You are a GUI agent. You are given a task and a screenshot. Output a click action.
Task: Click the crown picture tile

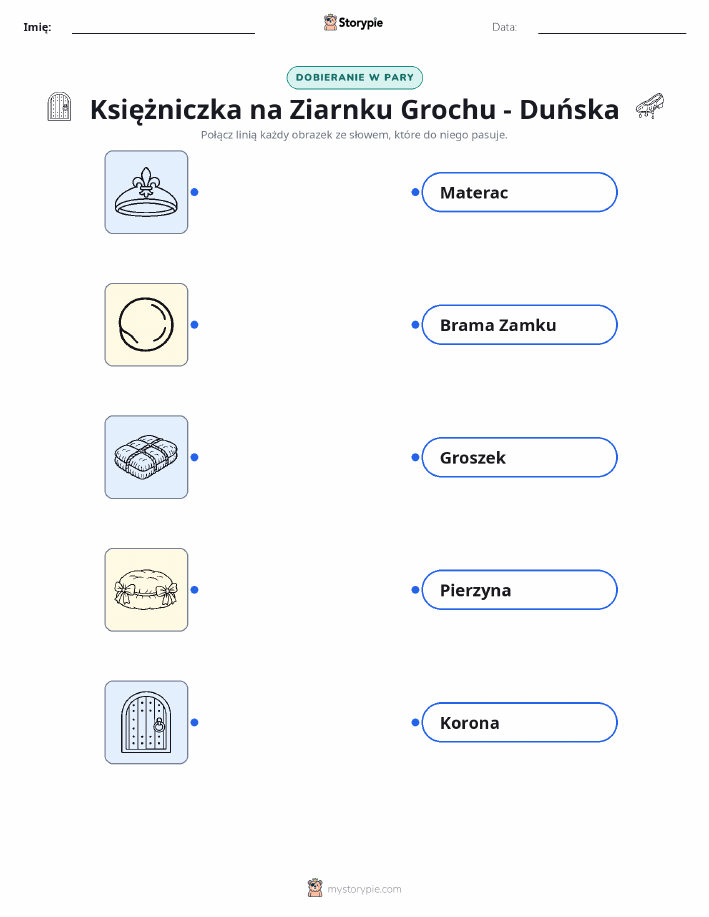point(146,192)
